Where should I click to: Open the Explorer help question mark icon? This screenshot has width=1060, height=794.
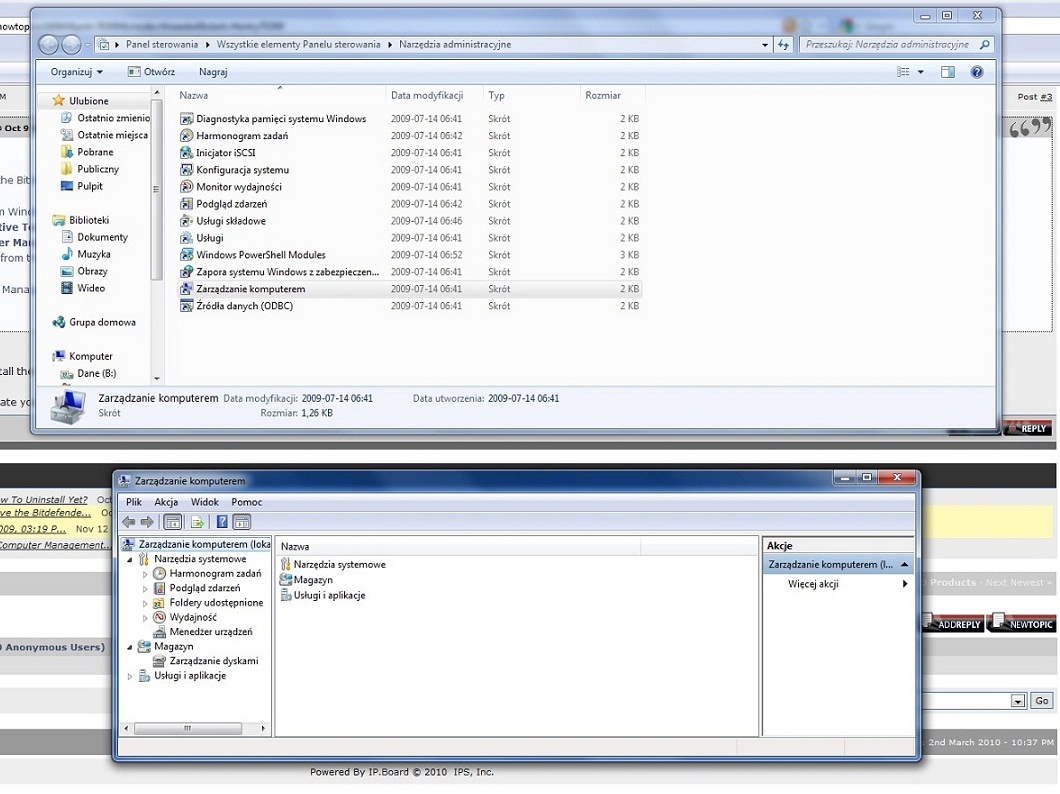[x=977, y=72]
